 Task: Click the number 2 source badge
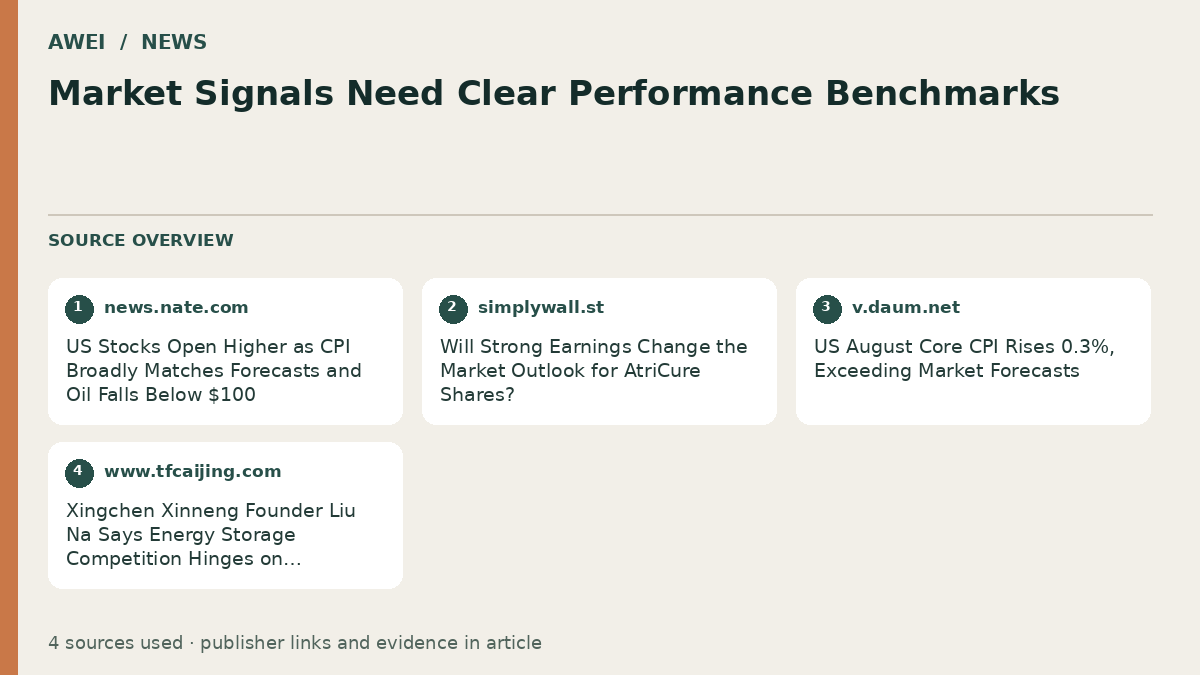(453, 309)
